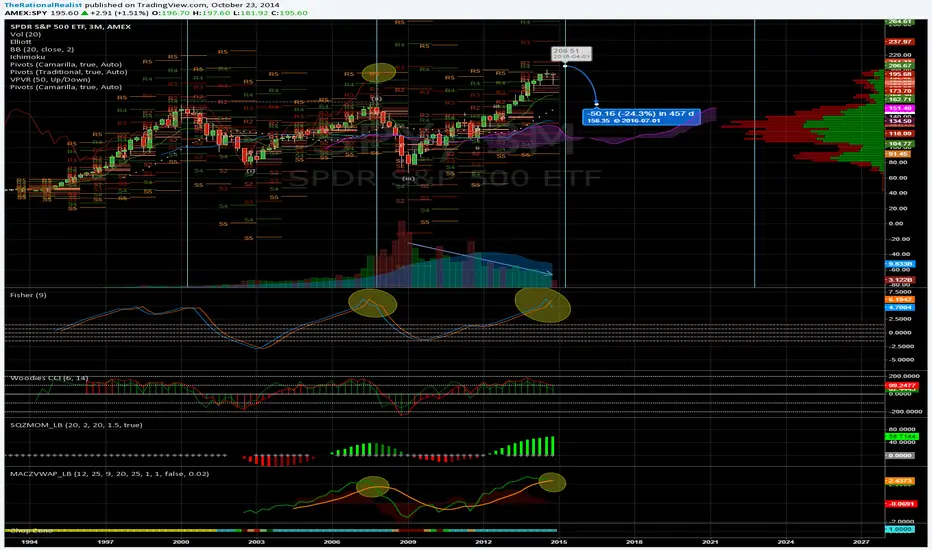This screenshot has width=932, height=550.
Task: Click the 2015 year on time axis
Action: coord(558,542)
